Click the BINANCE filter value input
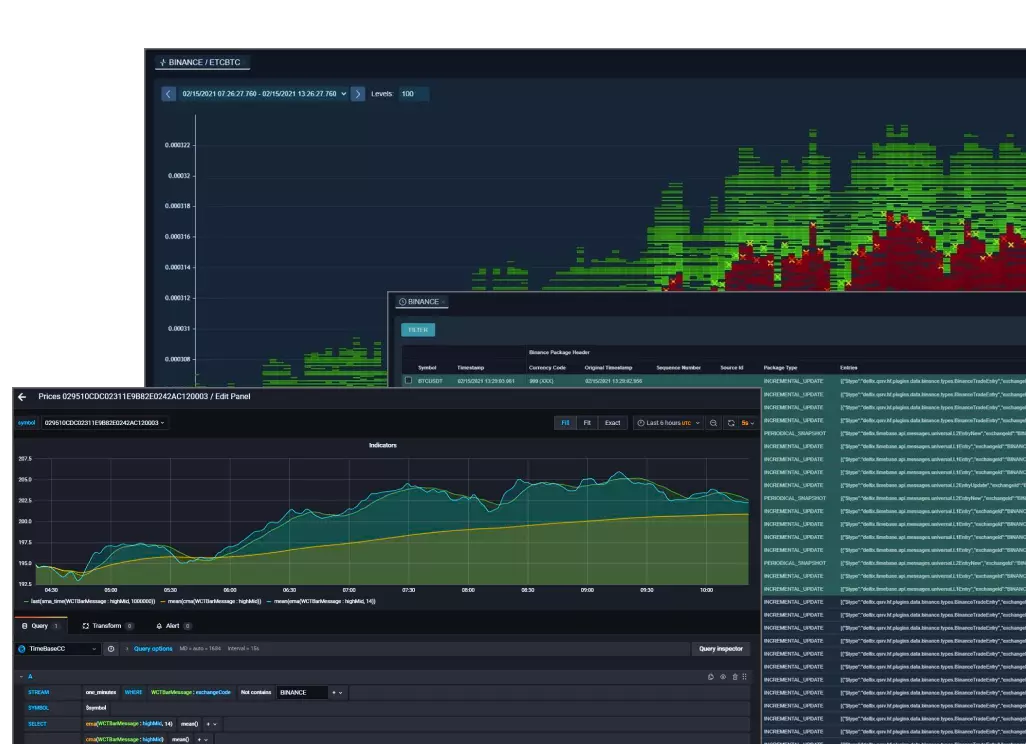 302,692
